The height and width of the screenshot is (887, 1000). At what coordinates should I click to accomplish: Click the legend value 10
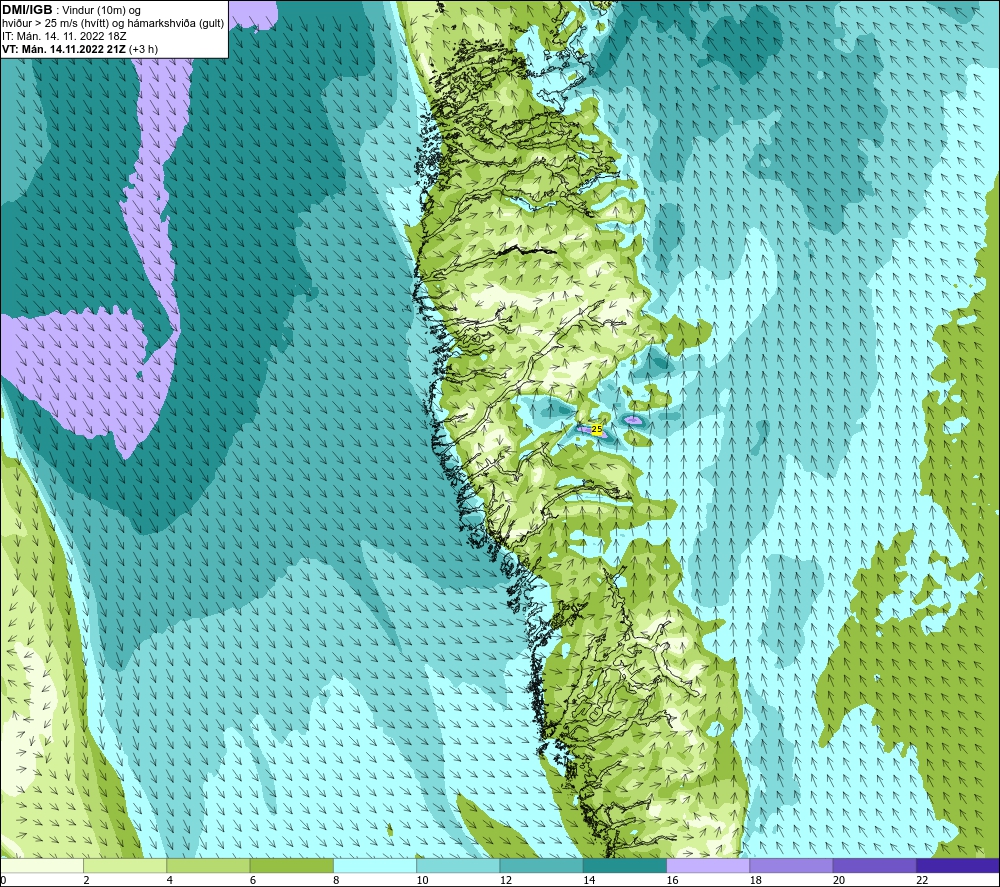tap(423, 880)
